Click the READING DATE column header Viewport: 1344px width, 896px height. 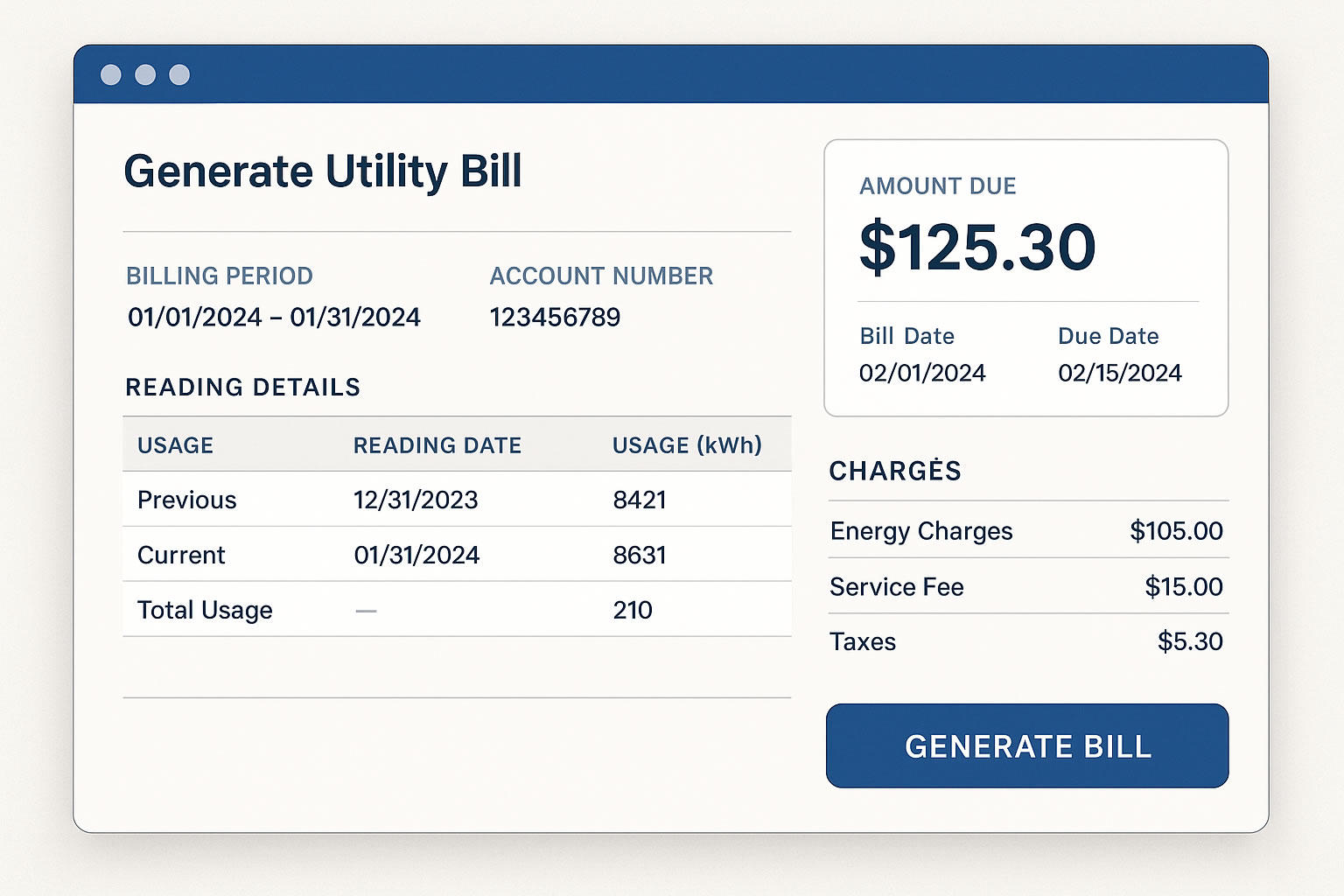click(437, 445)
